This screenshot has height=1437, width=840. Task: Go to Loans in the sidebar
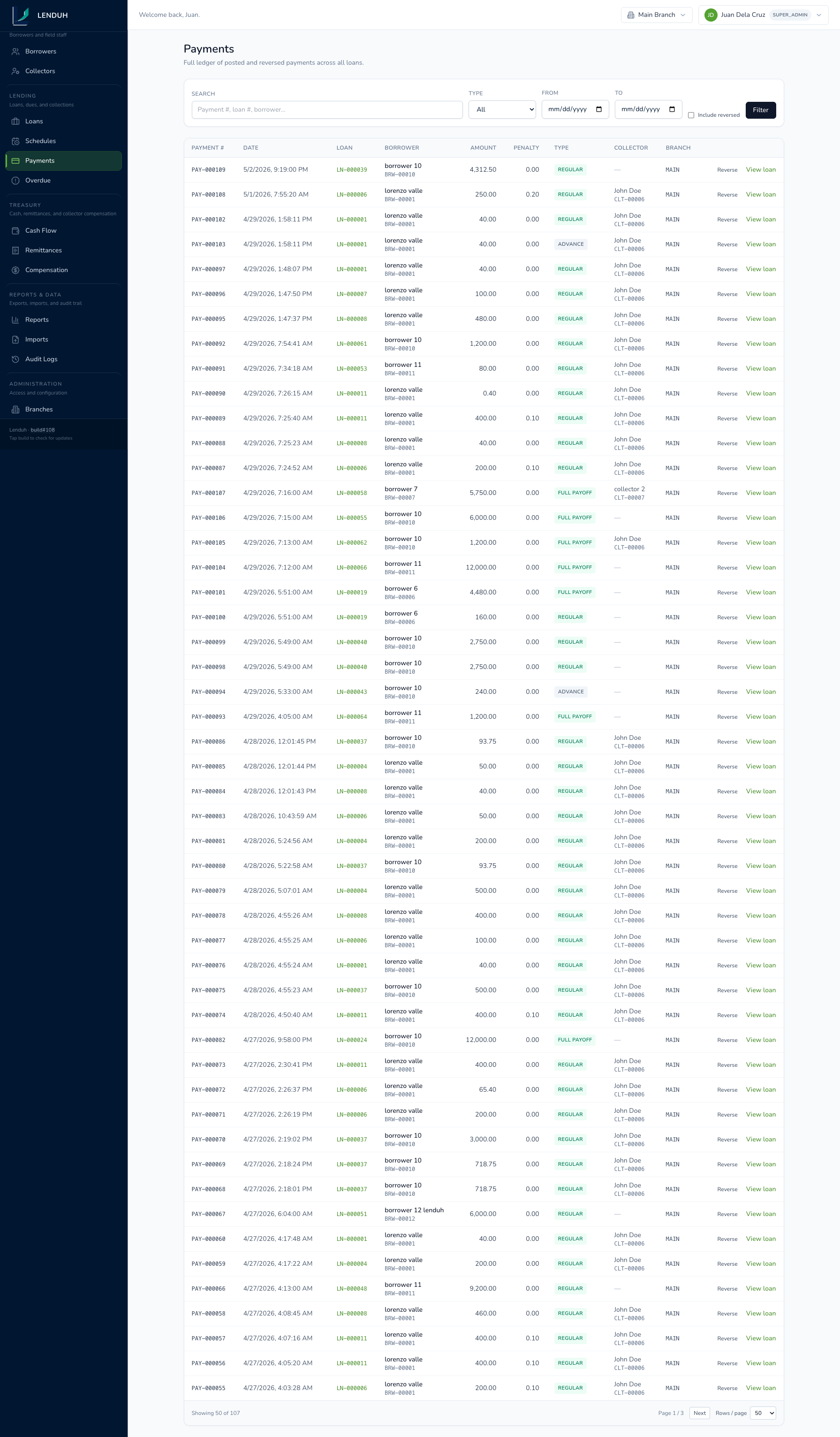63,122
